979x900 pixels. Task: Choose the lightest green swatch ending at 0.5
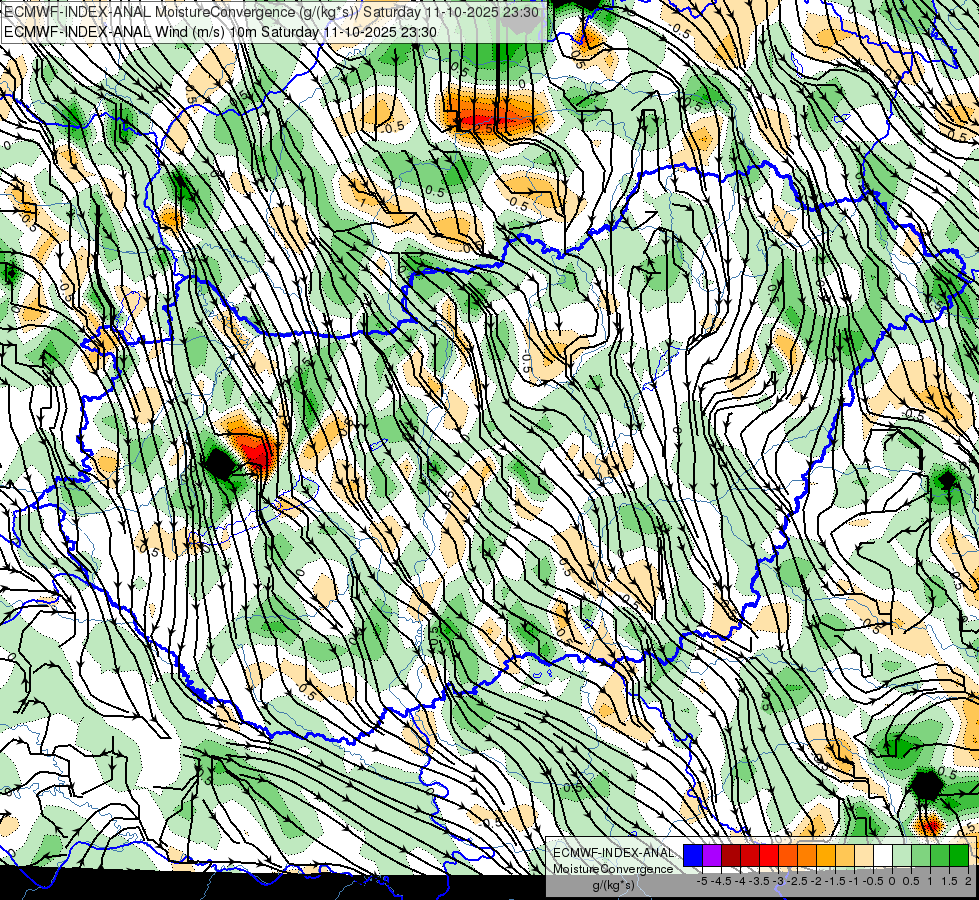[x=902, y=855]
